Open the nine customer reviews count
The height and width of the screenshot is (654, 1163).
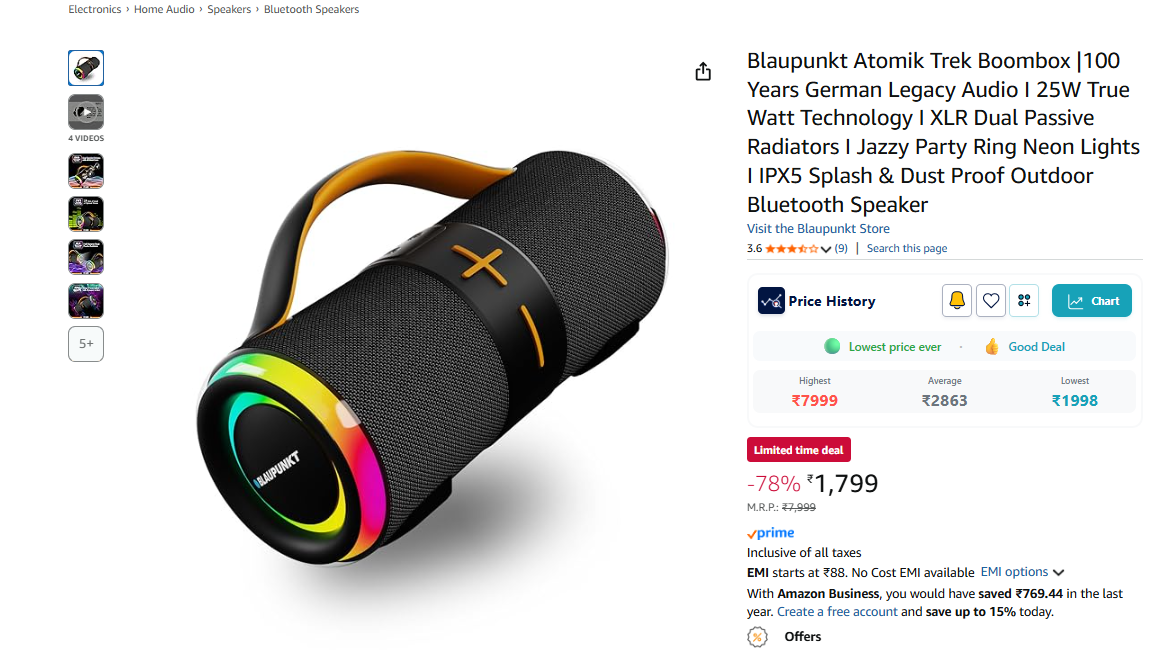click(x=840, y=248)
